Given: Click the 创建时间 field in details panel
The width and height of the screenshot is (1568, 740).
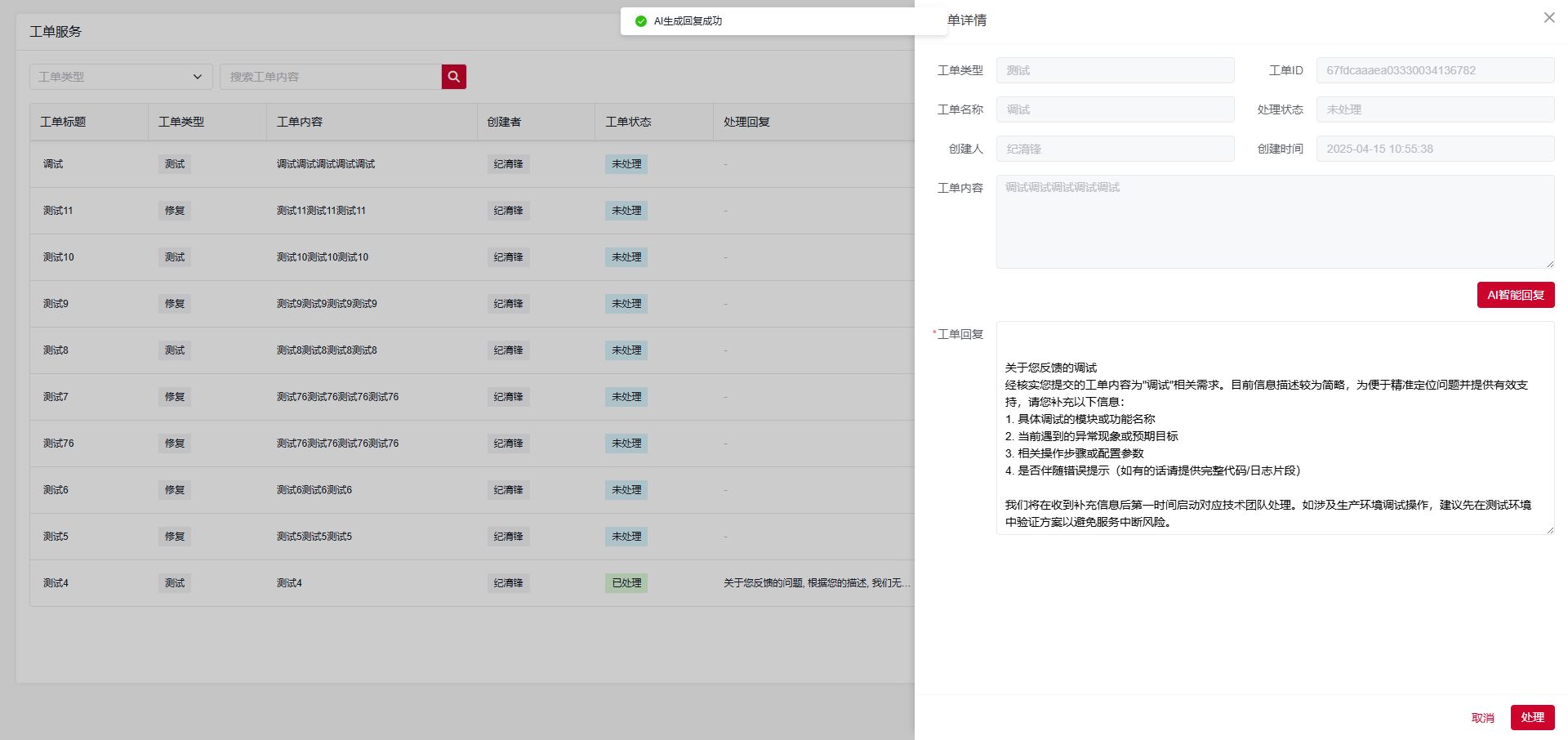Looking at the screenshot, I should (x=1434, y=149).
